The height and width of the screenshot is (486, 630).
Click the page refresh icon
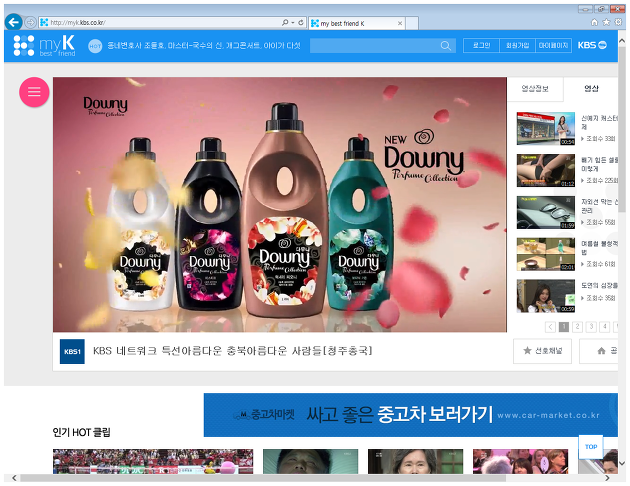pos(301,22)
